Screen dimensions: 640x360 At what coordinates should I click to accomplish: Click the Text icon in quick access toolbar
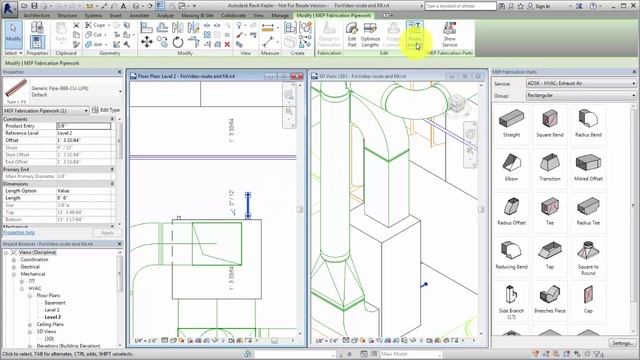(123, 6)
